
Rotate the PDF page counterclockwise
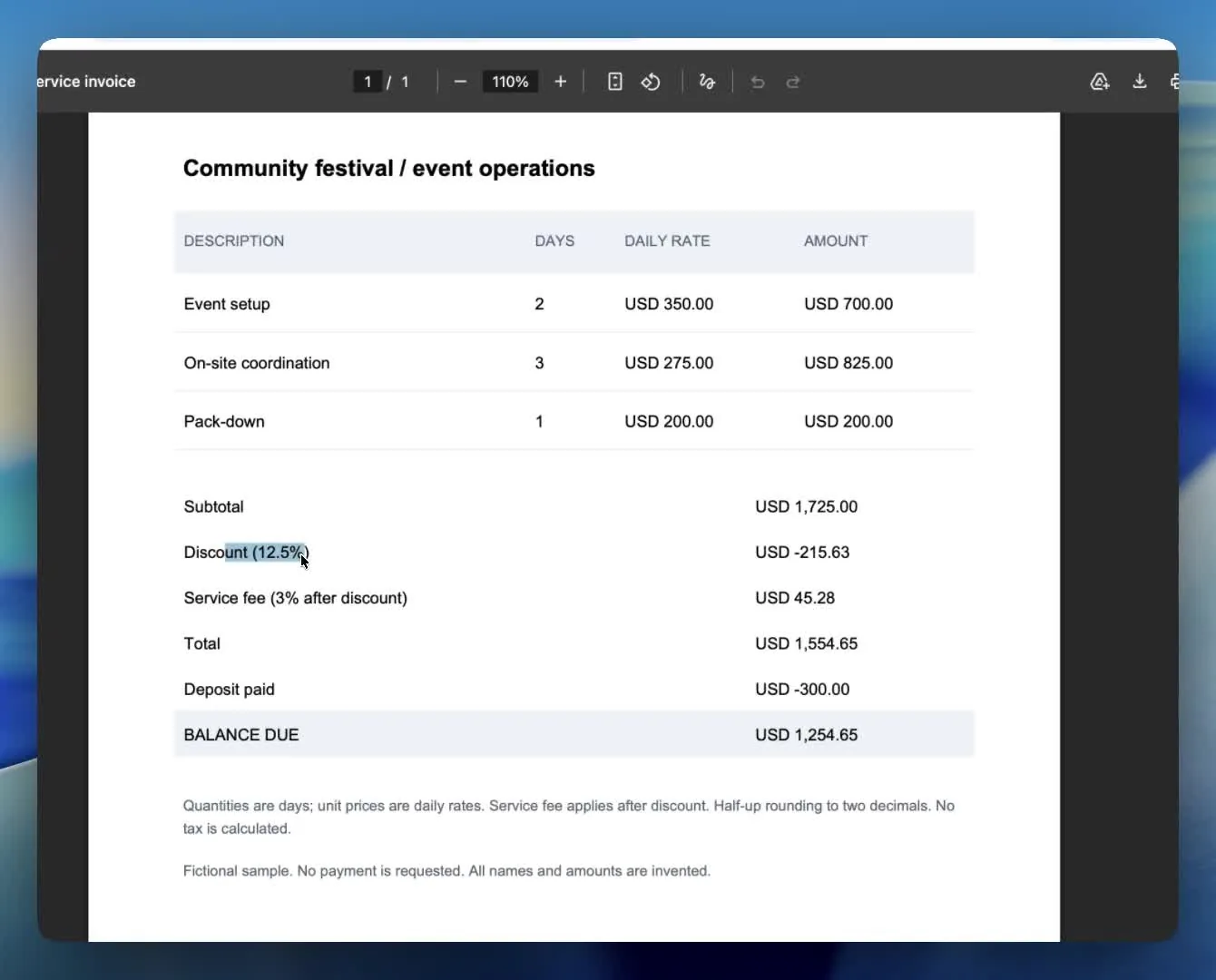point(651,82)
